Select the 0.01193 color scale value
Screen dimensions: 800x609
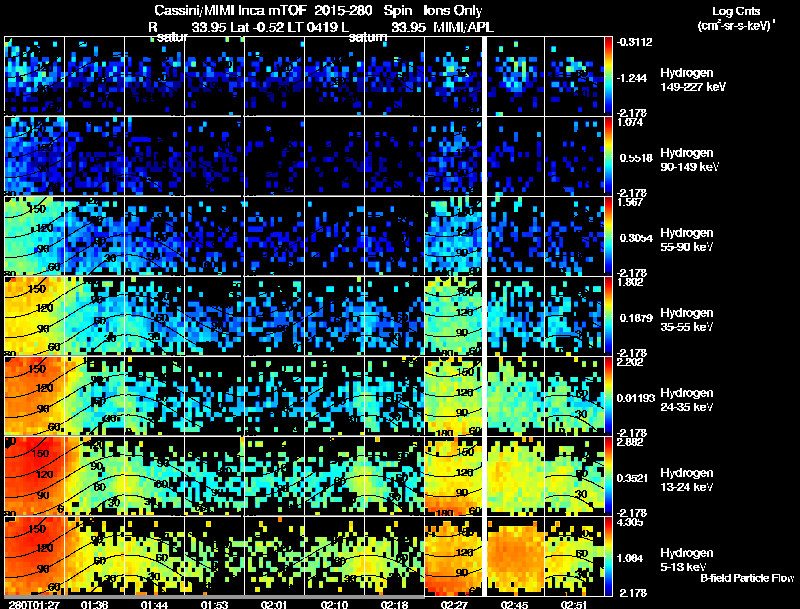tap(636, 398)
